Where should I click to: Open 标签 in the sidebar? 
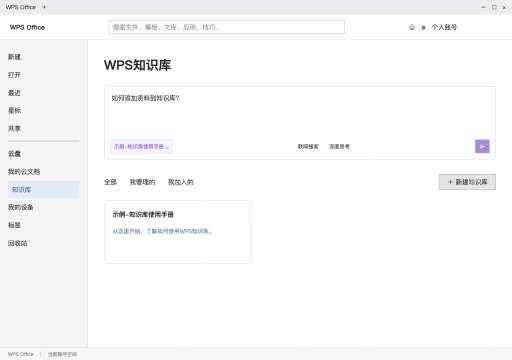pos(14,225)
